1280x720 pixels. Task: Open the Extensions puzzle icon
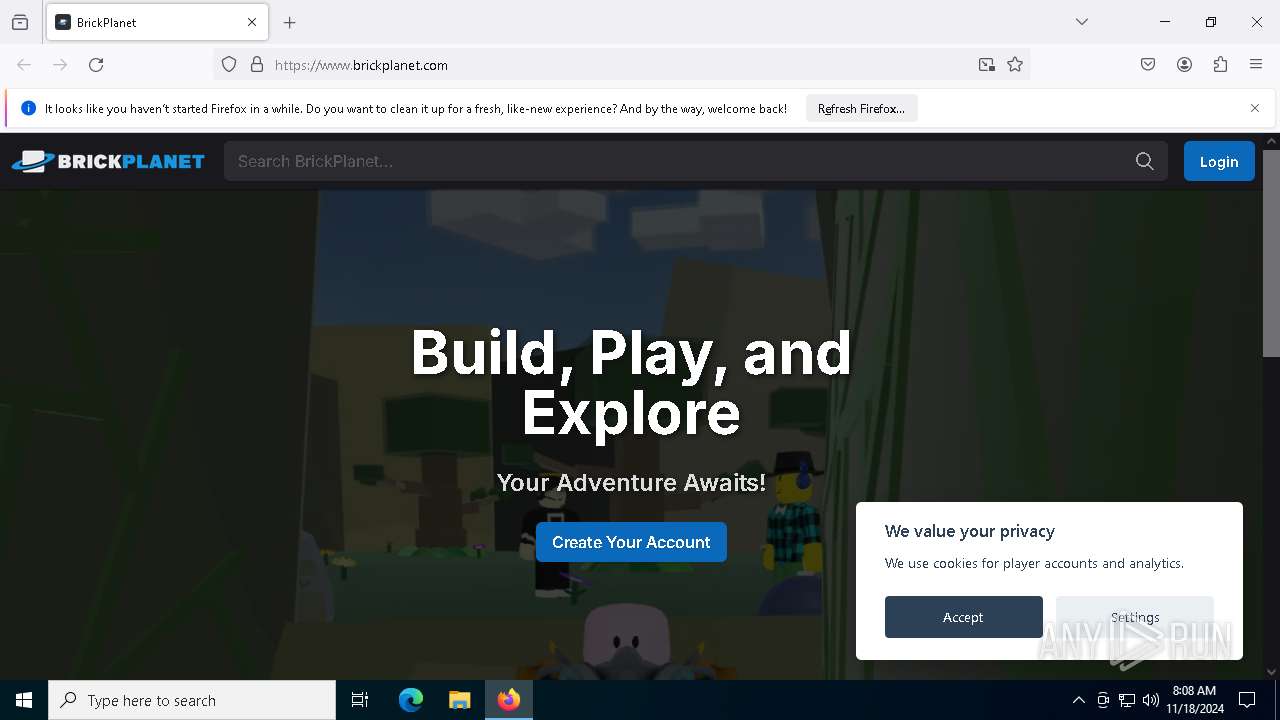1220,65
